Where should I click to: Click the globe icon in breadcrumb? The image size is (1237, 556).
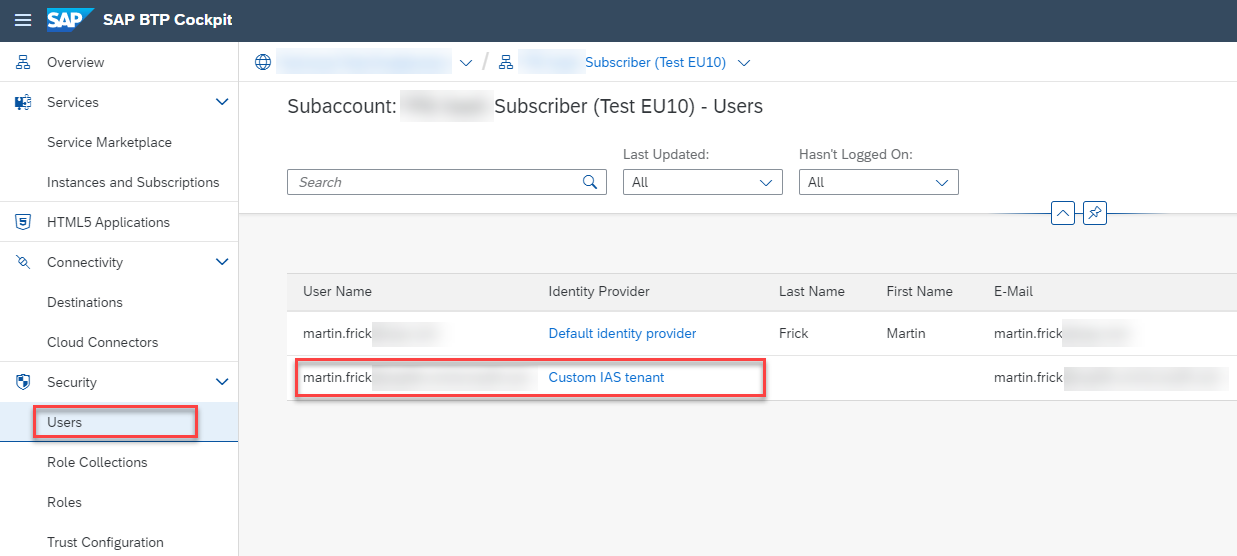(263, 62)
